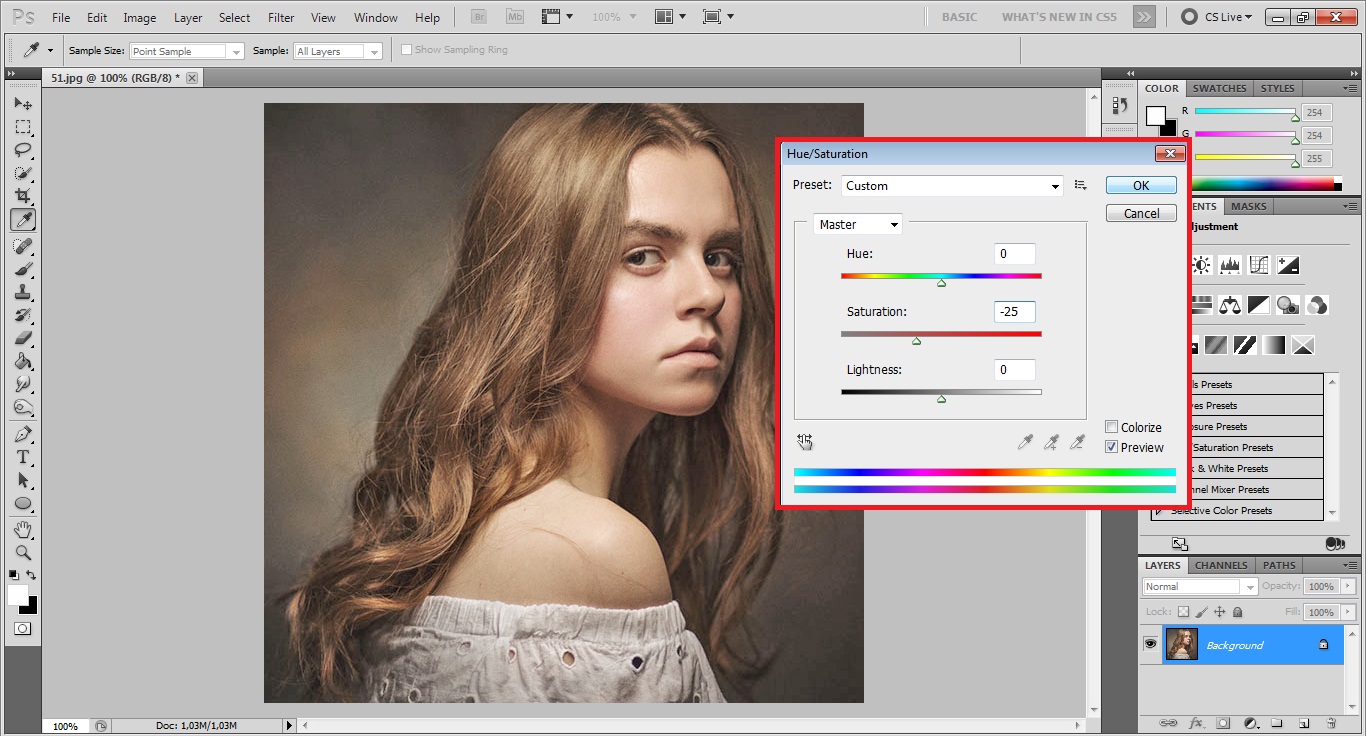The height and width of the screenshot is (736, 1366).
Task: Open the Preset dropdown showing Custom
Action: click(951, 186)
